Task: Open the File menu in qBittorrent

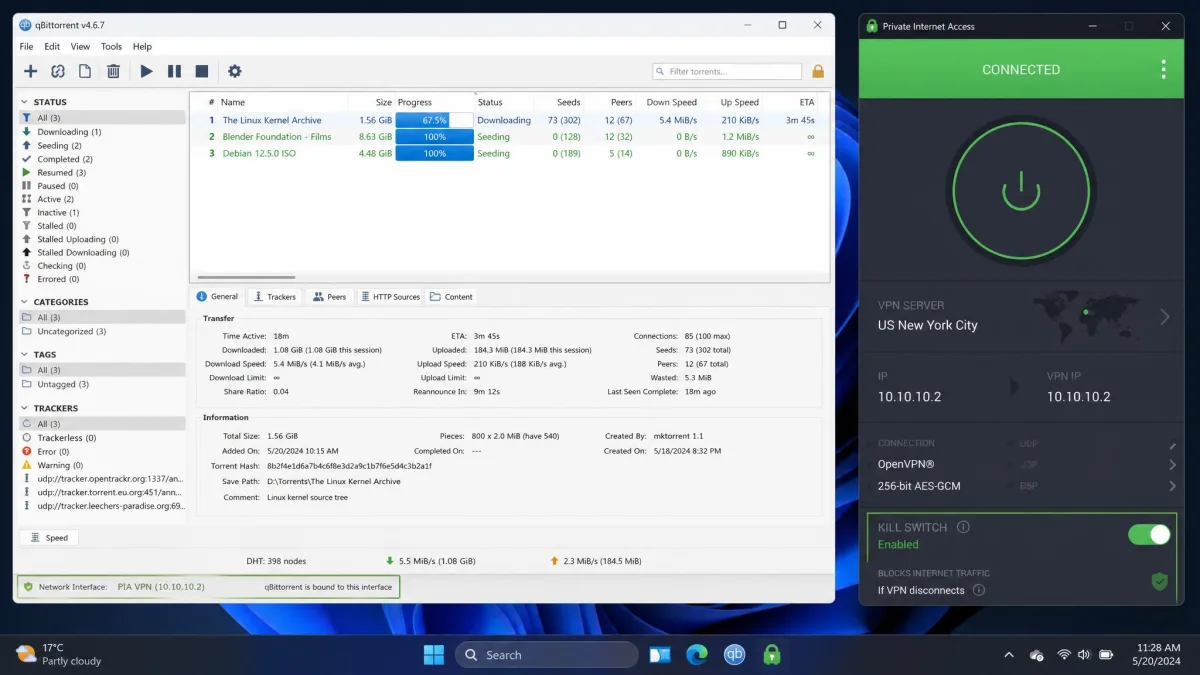Action: click(x=27, y=46)
